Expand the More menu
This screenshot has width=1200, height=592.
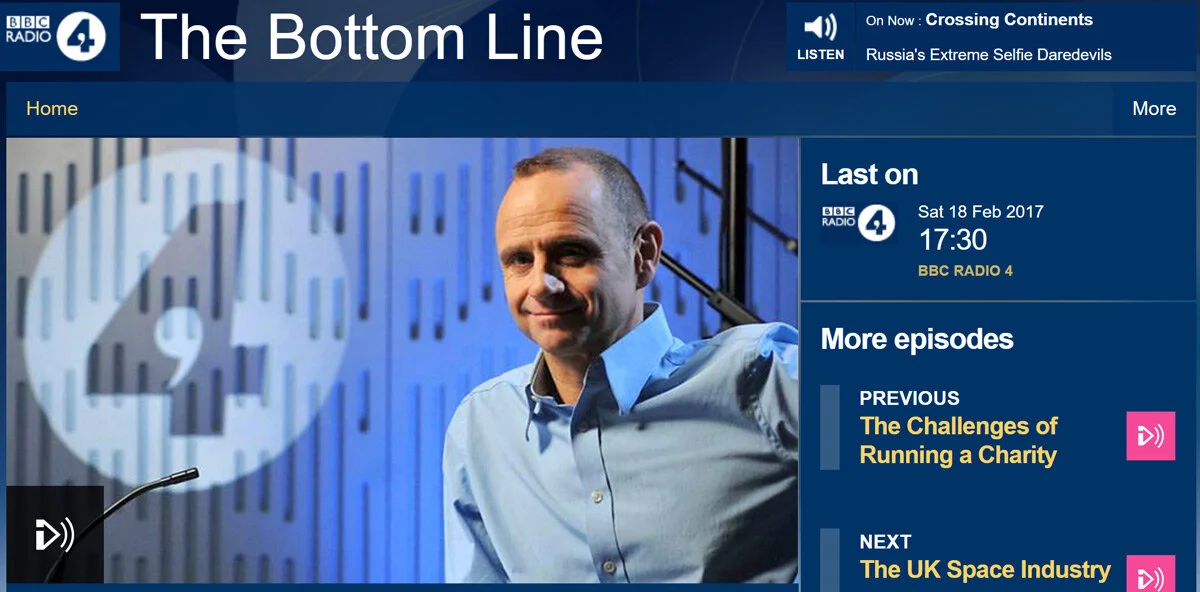[1154, 109]
